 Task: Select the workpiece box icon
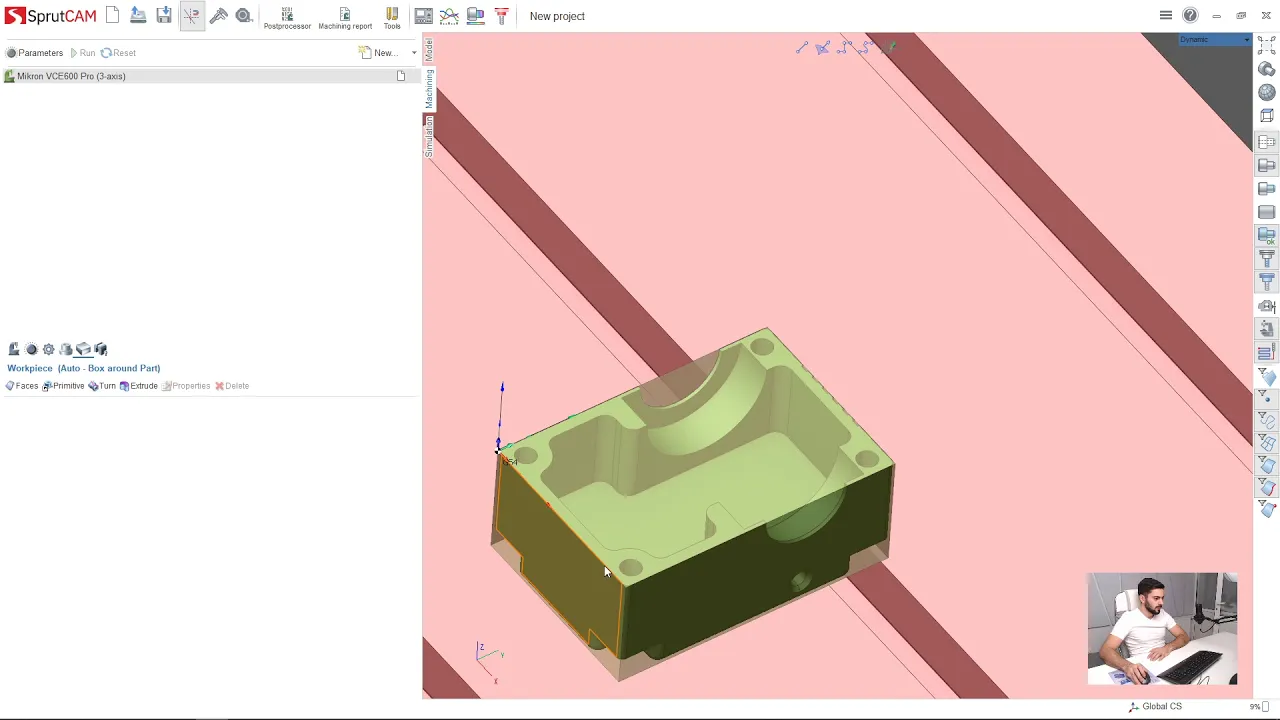83,349
